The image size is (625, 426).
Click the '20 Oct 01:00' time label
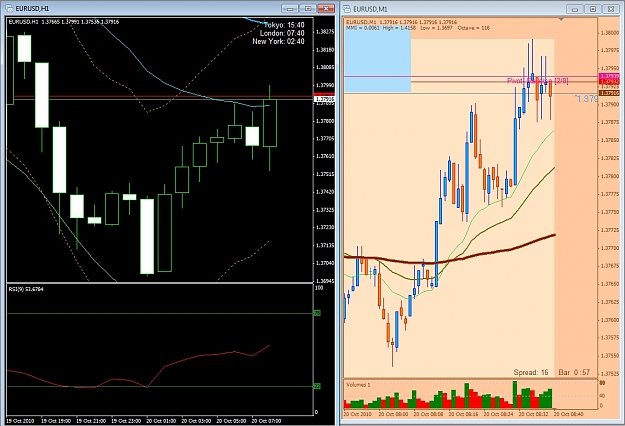click(x=161, y=420)
